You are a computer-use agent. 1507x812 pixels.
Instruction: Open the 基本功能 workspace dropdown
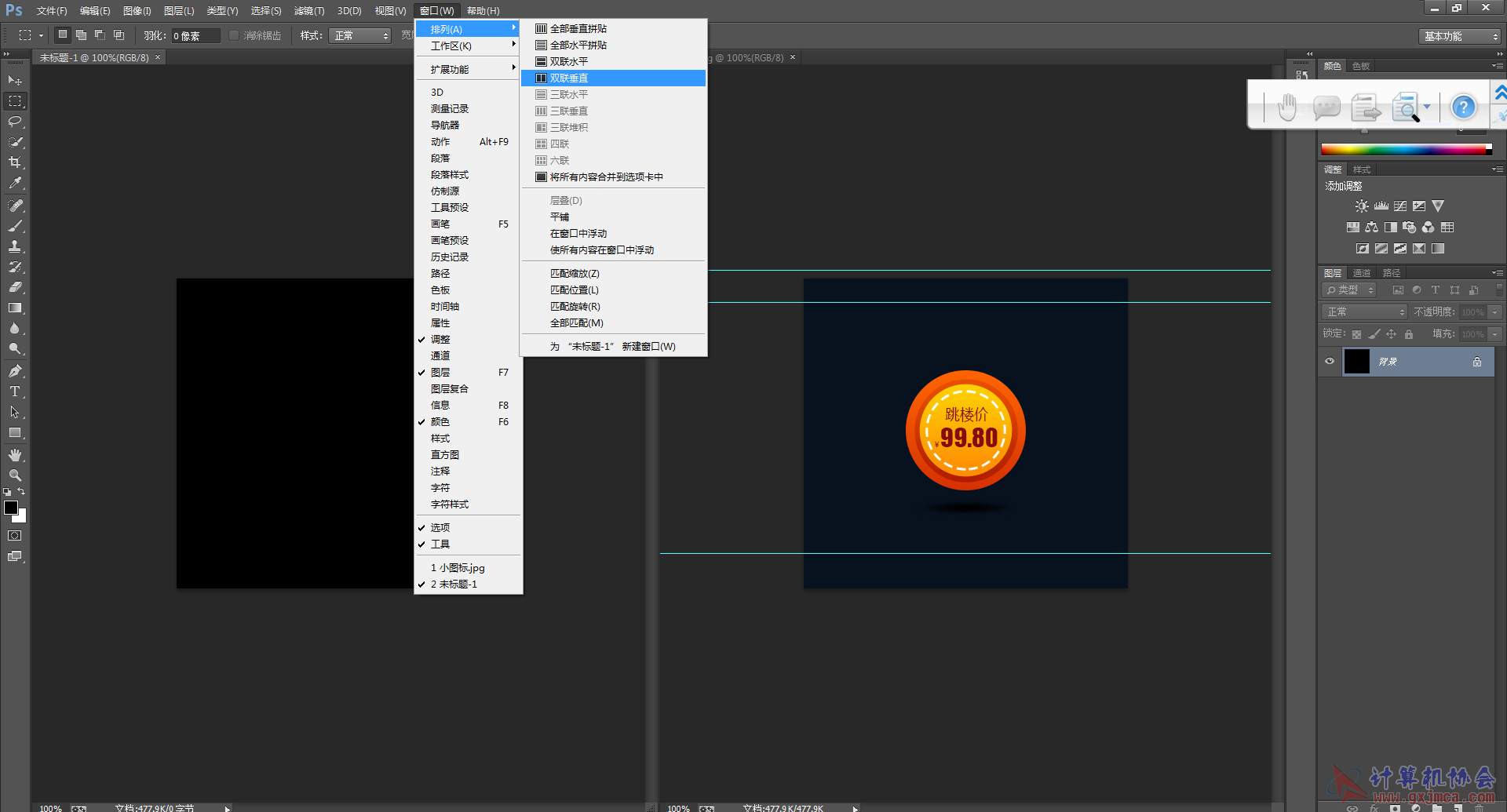1460,36
